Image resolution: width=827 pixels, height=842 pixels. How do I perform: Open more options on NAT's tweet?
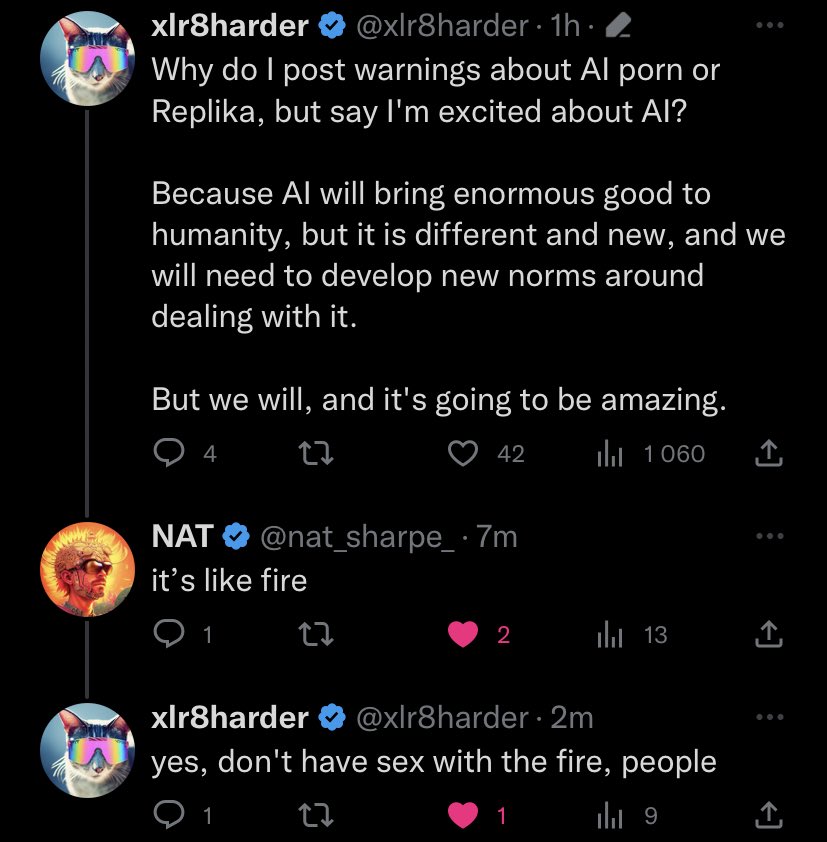[766, 536]
